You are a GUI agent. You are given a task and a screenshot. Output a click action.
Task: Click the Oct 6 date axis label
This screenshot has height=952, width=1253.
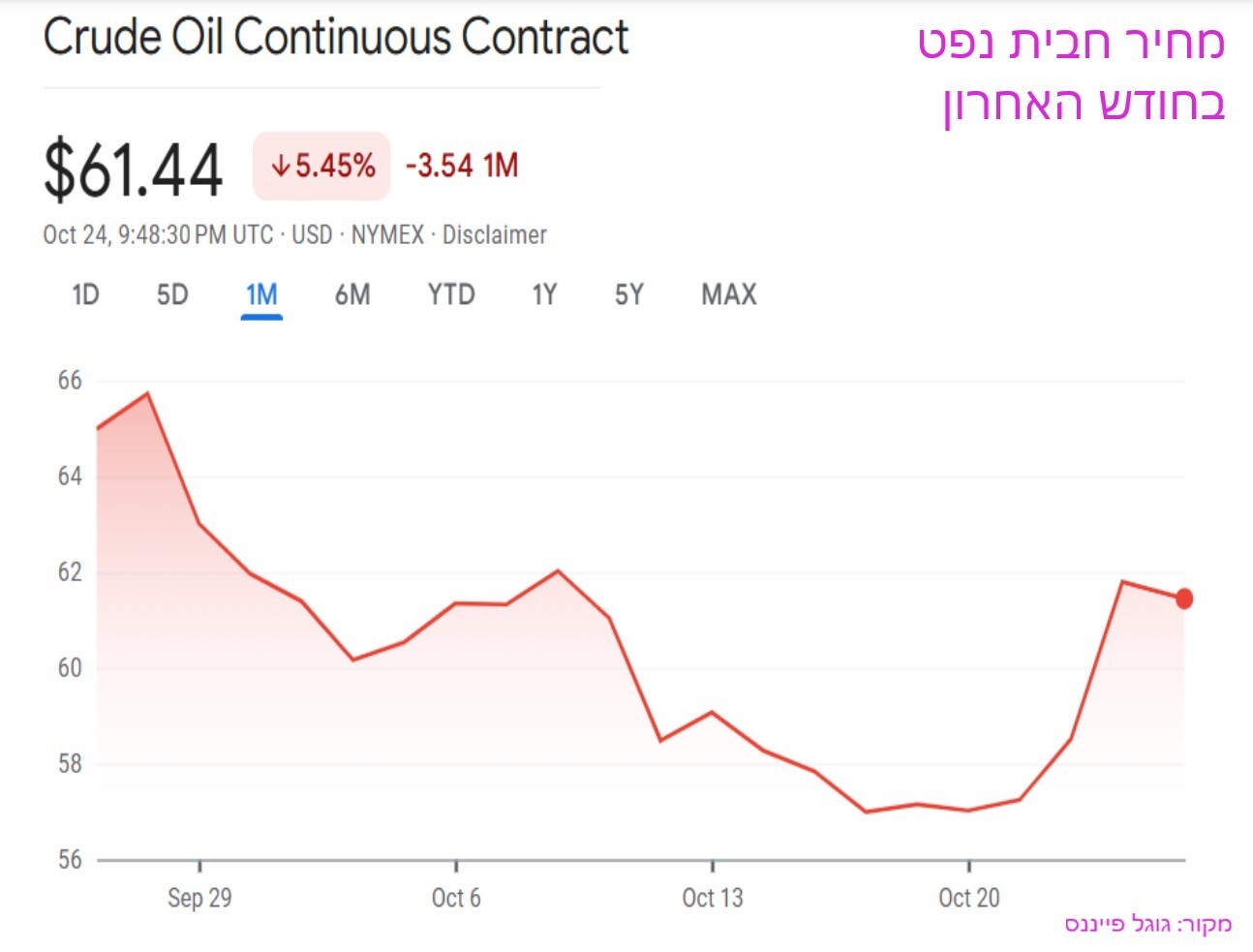click(x=456, y=898)
